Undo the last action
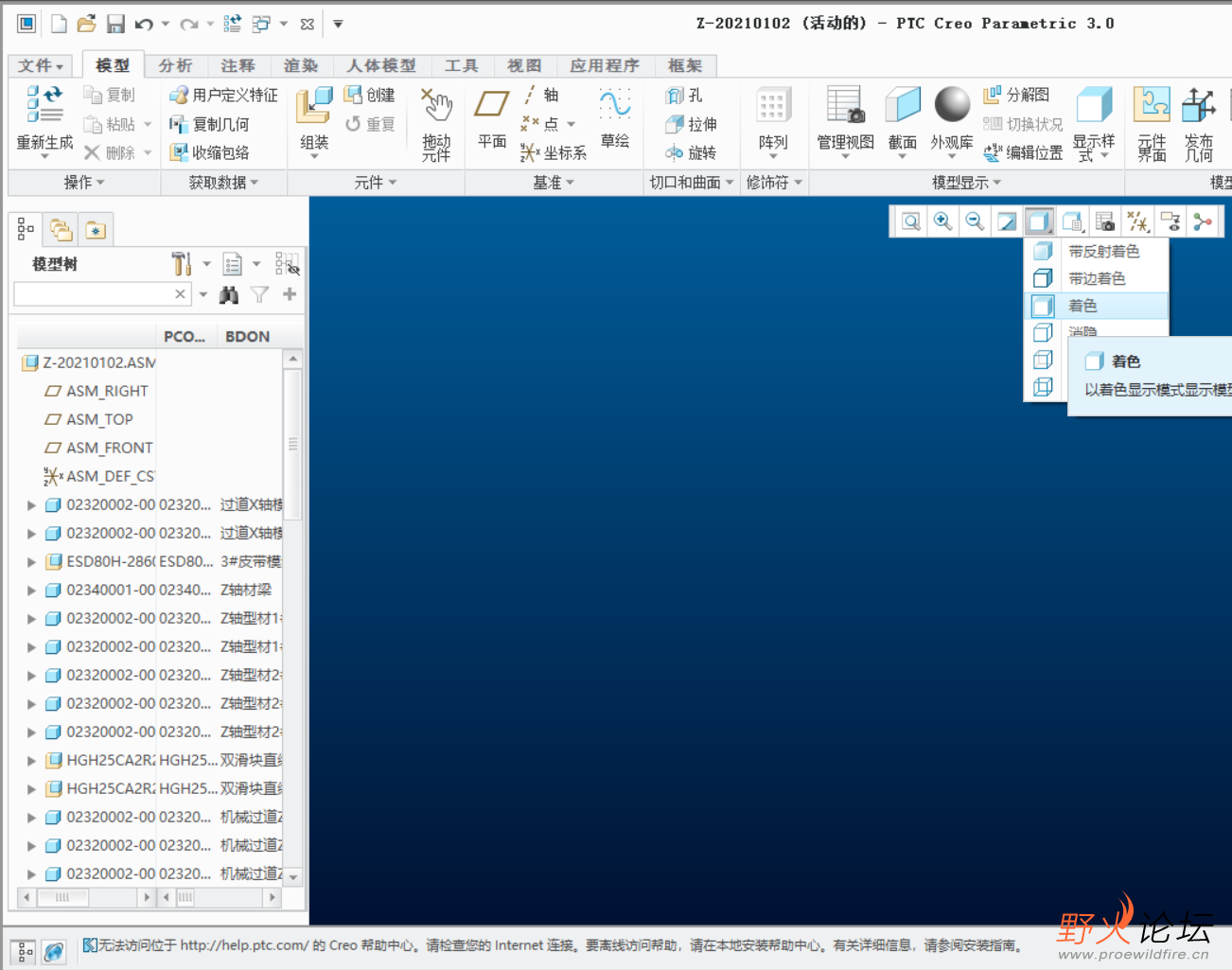The width and height of the screenshot is (1232, 970). (x=144, y=24)
